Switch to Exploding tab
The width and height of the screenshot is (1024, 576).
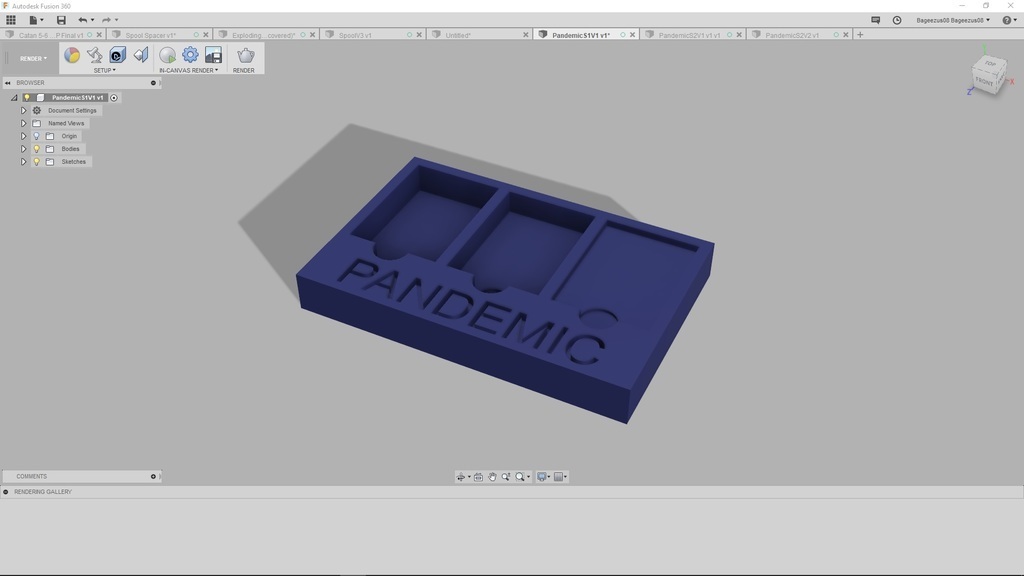coord(263,35)
